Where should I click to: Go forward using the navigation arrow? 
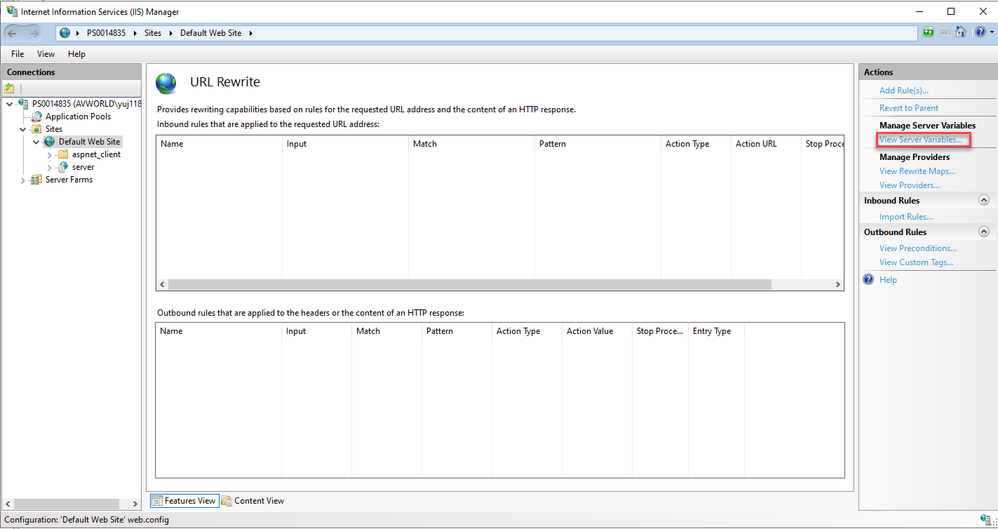tap(34, 33)
